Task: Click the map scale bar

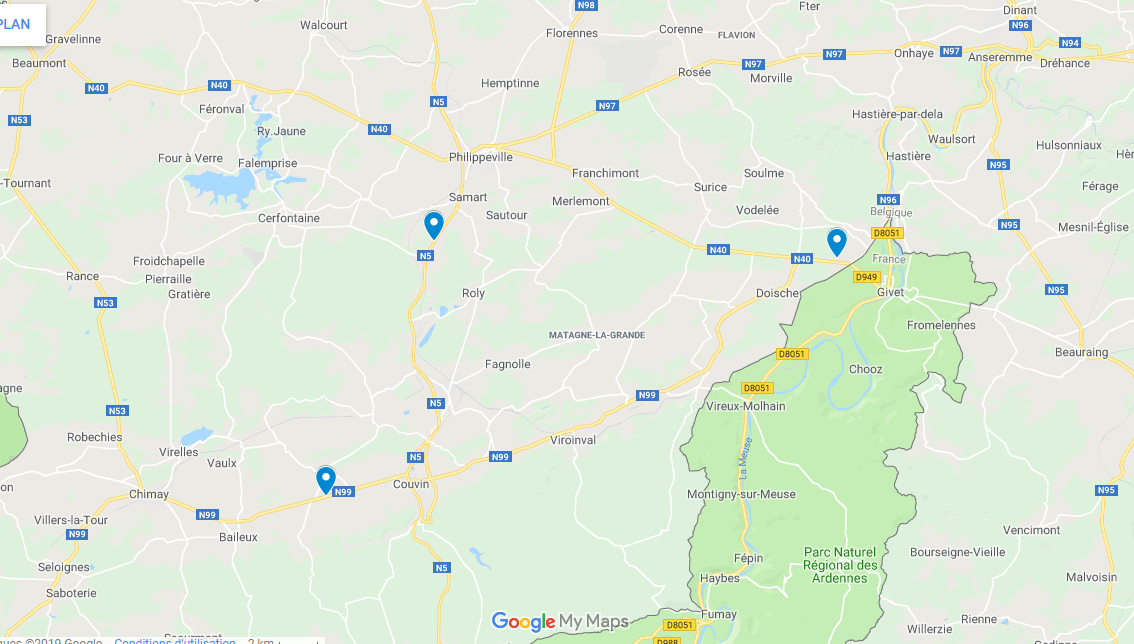Action: (x=286, y=641)
